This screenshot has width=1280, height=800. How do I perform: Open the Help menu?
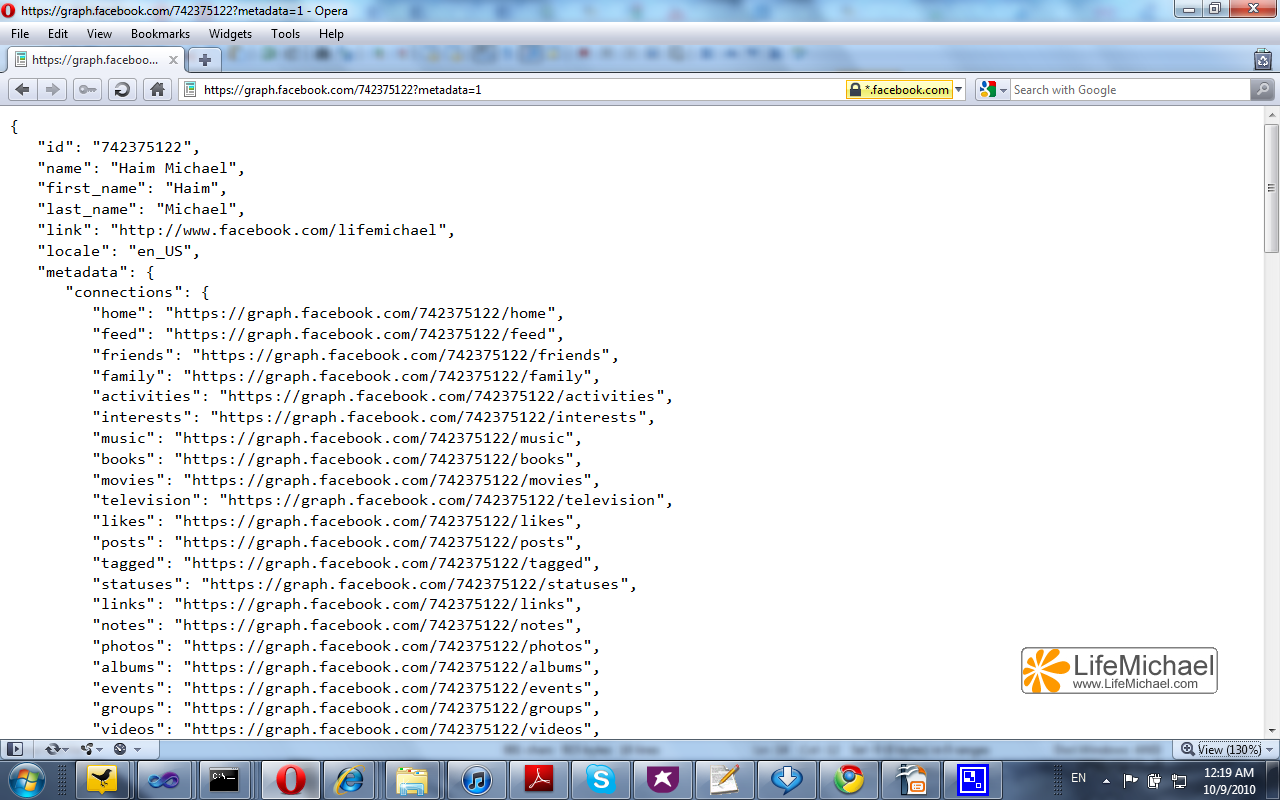(331, 33)
